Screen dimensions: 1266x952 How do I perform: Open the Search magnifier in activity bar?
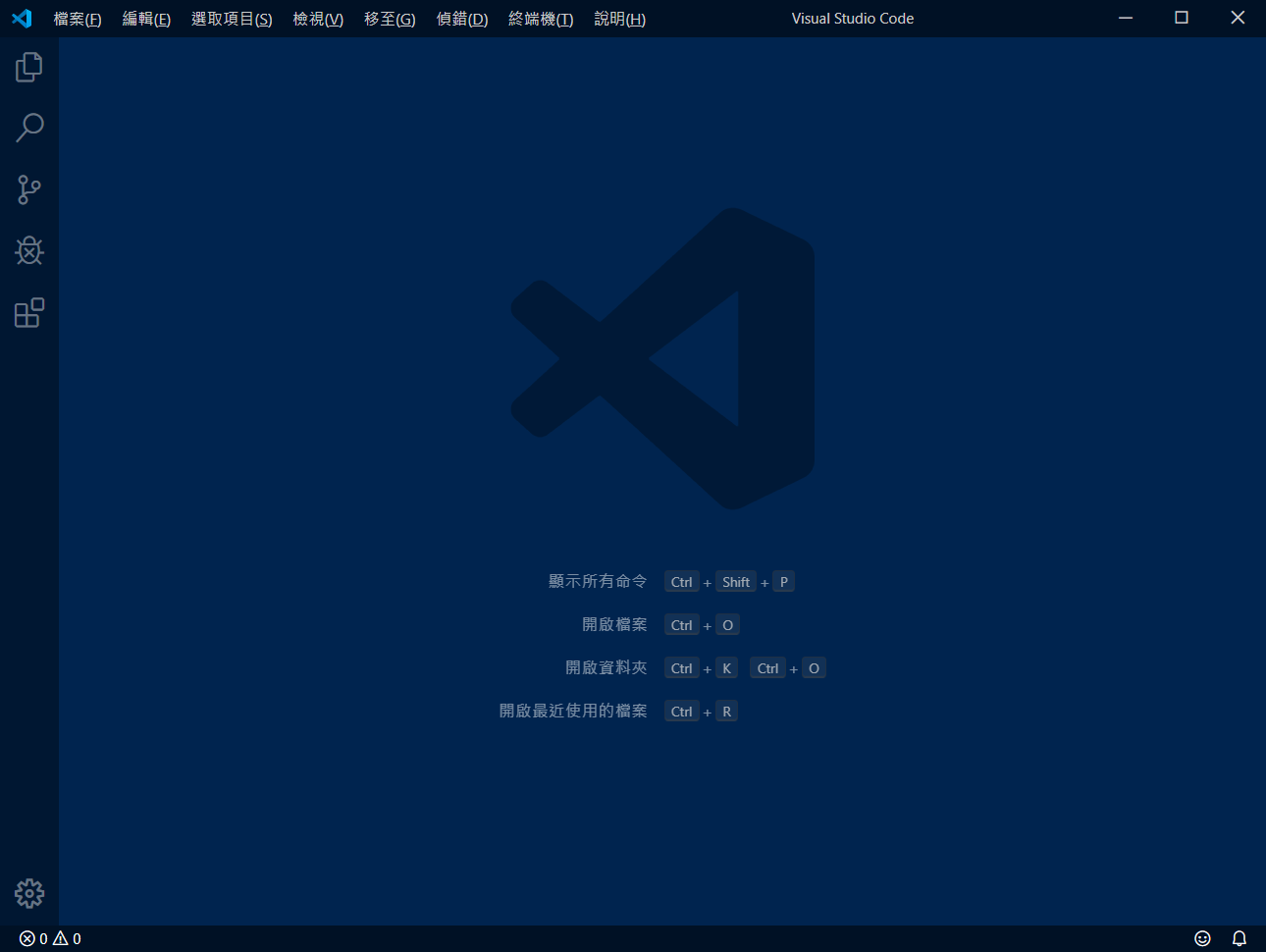point(29,128)
